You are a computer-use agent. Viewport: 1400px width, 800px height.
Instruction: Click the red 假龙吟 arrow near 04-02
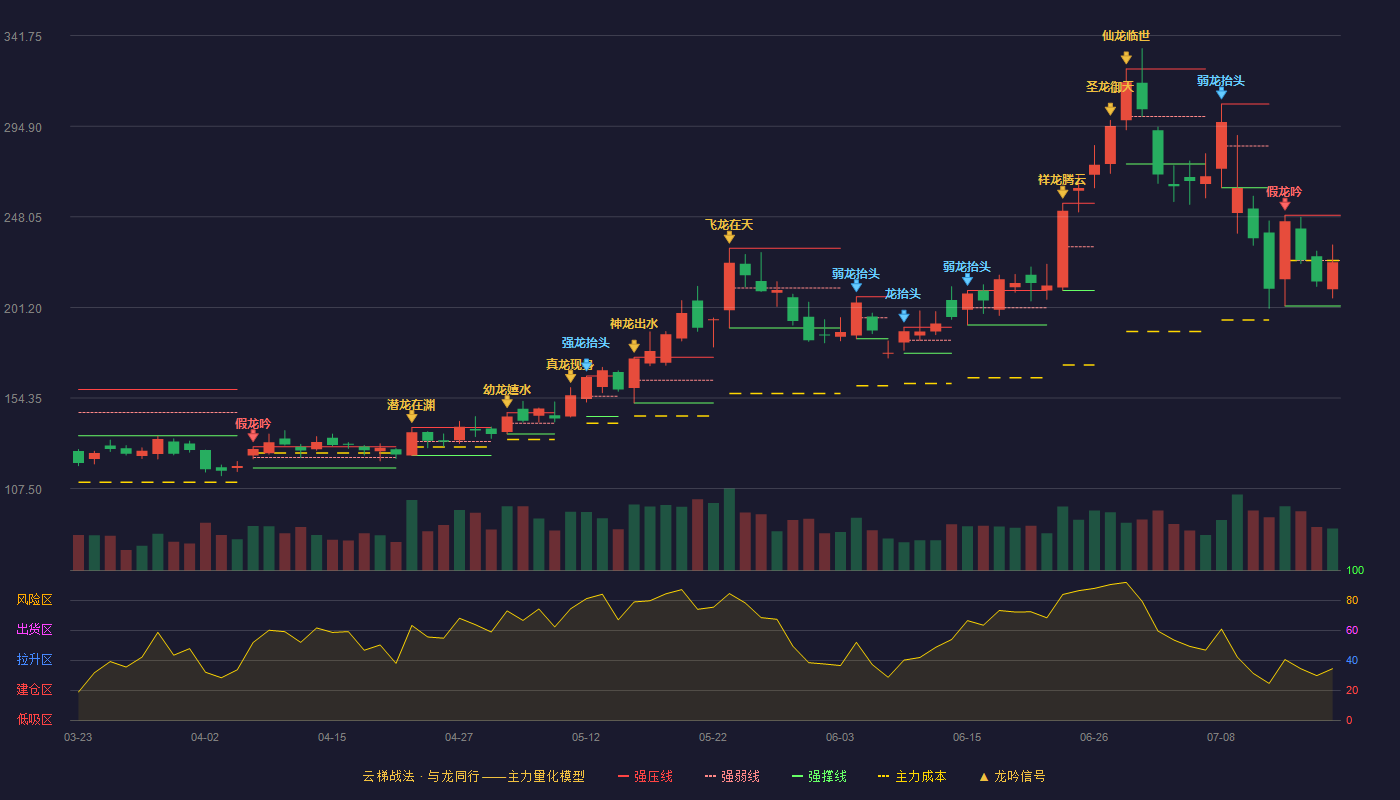coord(253,436)
